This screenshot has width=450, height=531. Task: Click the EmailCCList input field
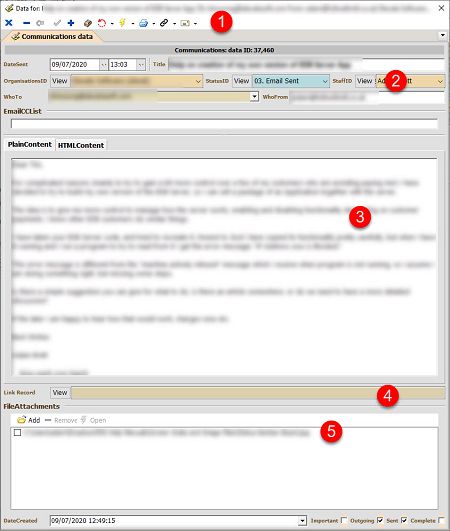click(x=224, y=124)
